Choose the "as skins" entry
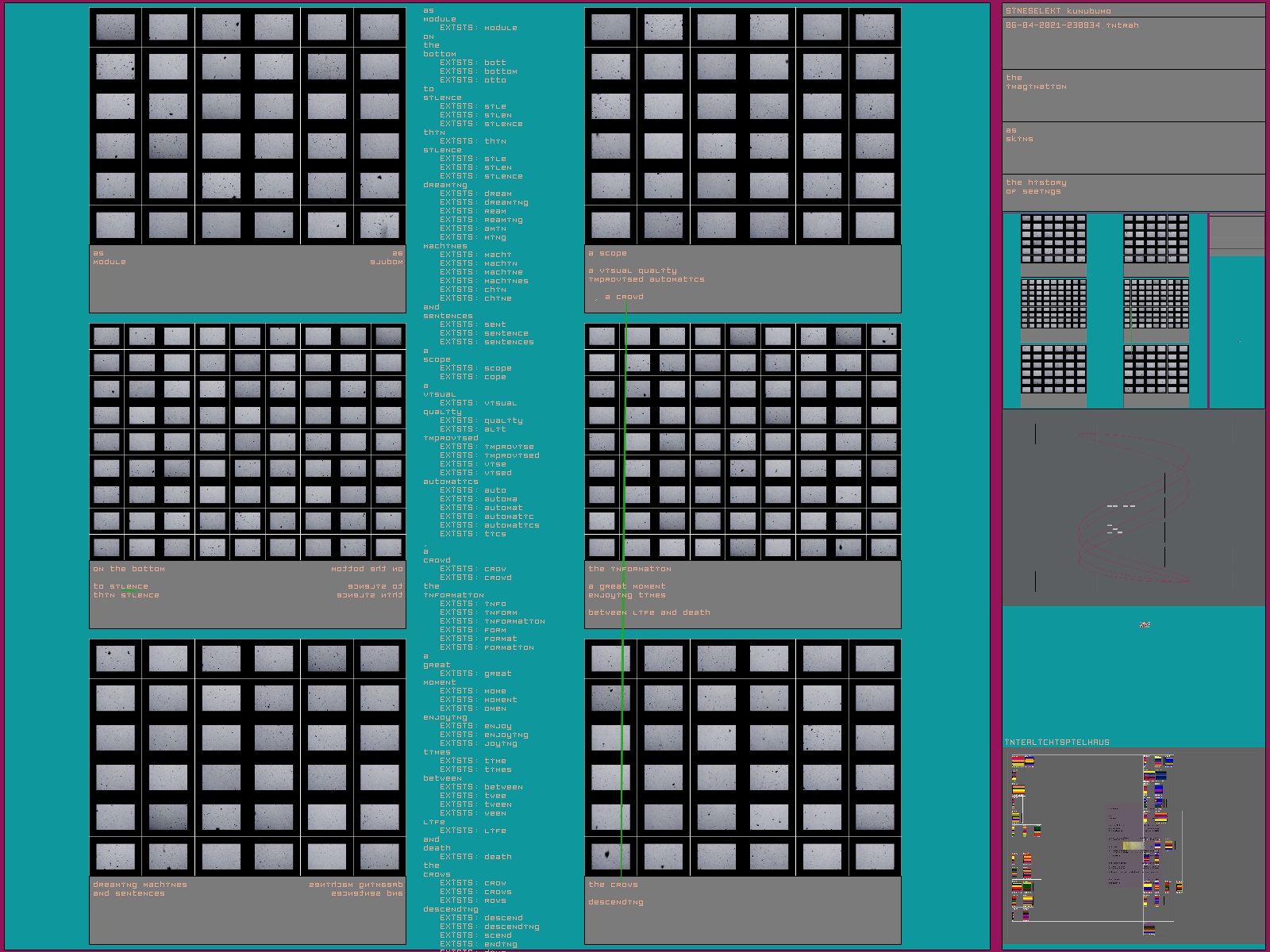The width and height of the screenshot is (1270, 952). pyautogui.click(x=1019, y=135)
